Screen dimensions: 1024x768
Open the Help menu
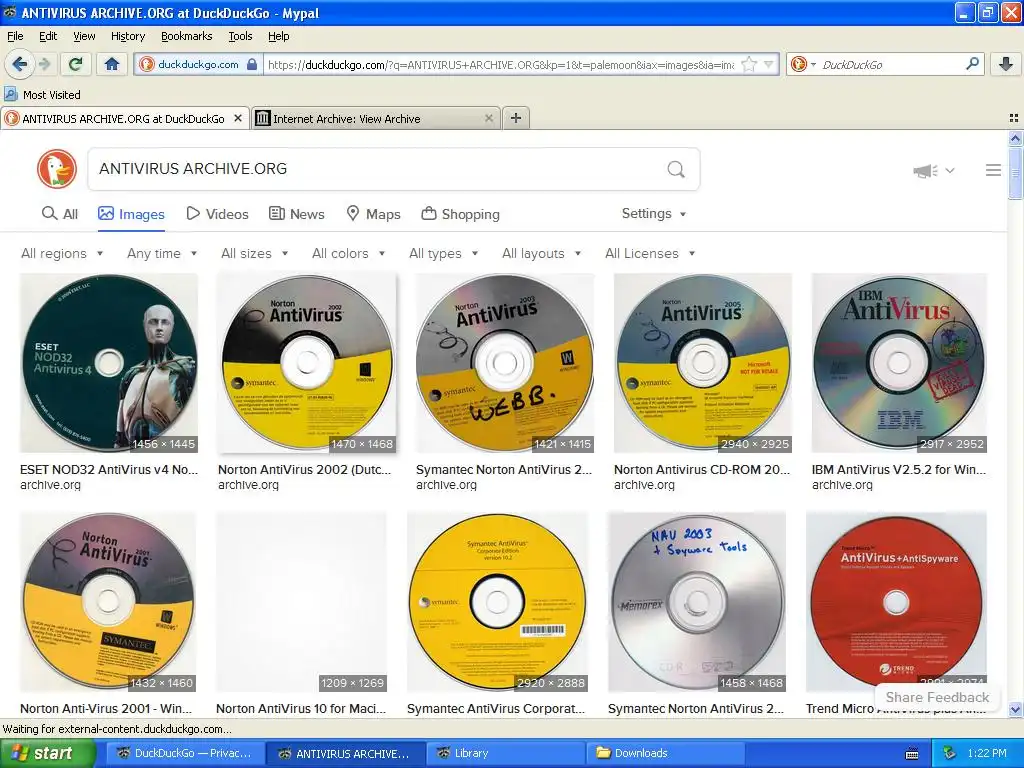click(278, 36)
